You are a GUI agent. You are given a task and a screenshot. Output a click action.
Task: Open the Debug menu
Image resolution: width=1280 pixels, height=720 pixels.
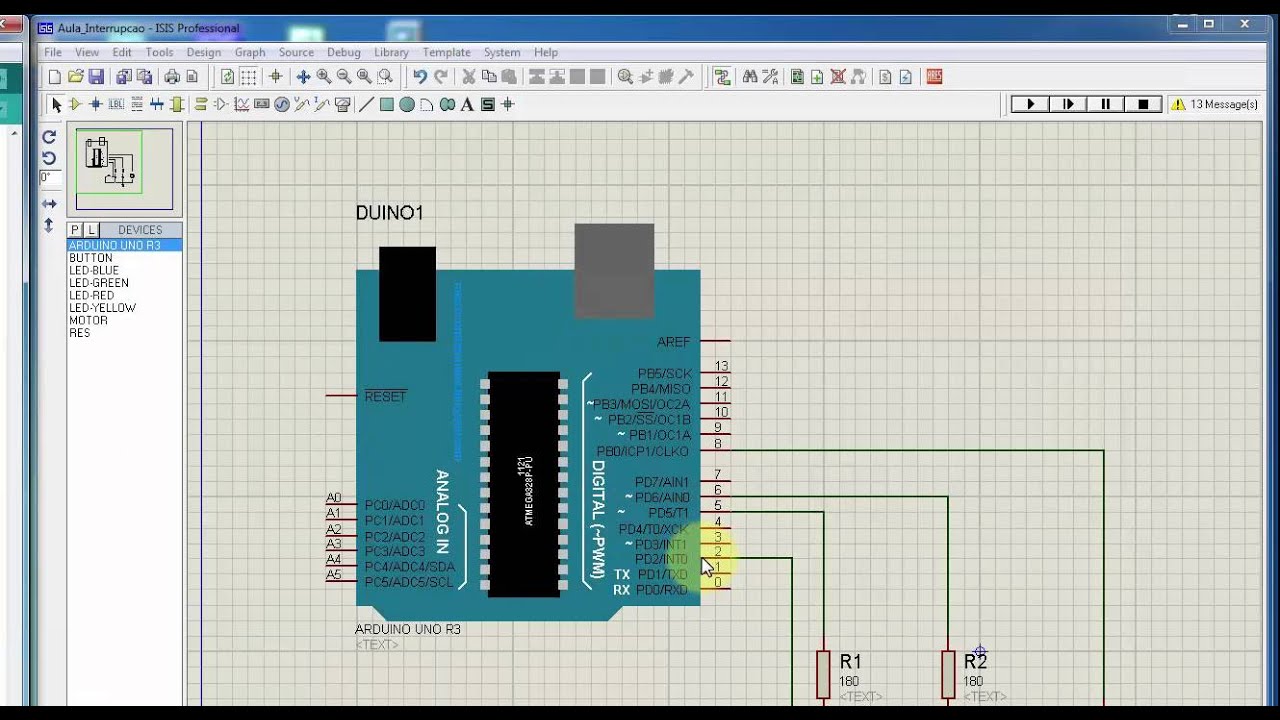pyautogui.click(x=344, y=52)
